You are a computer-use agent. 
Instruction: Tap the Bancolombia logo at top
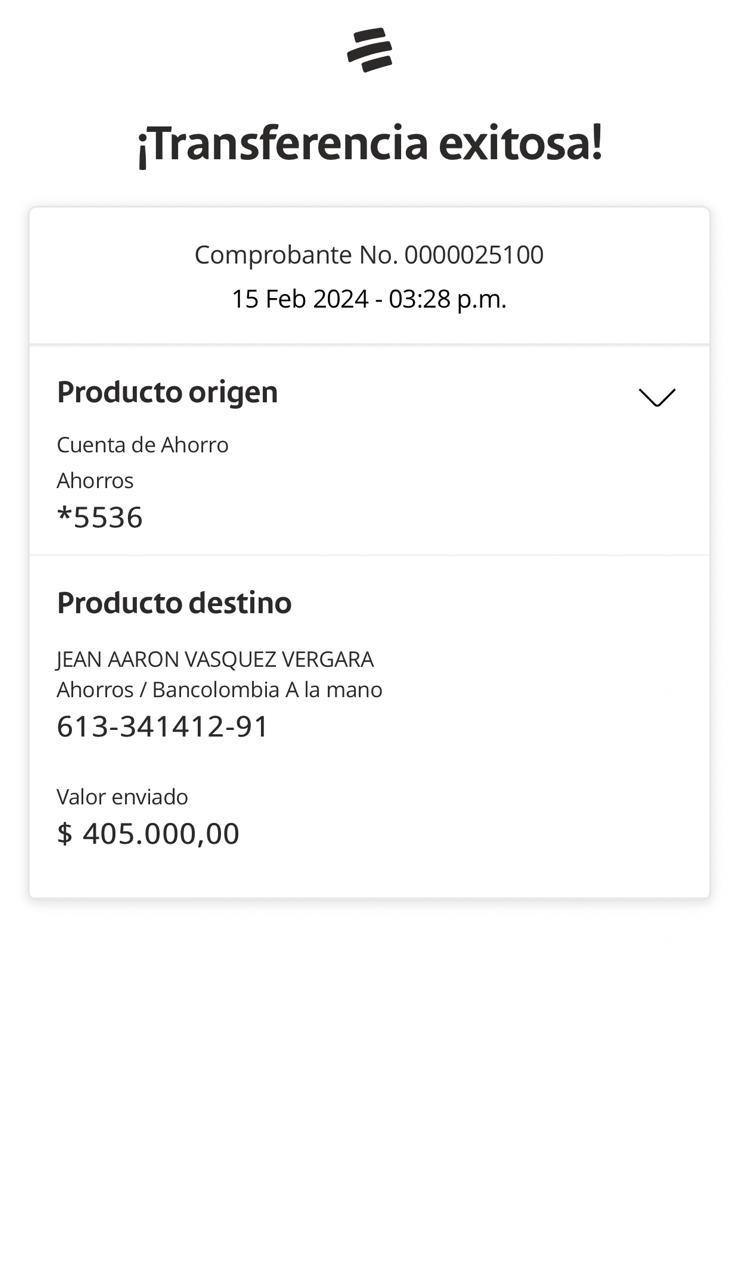point(370,50)
